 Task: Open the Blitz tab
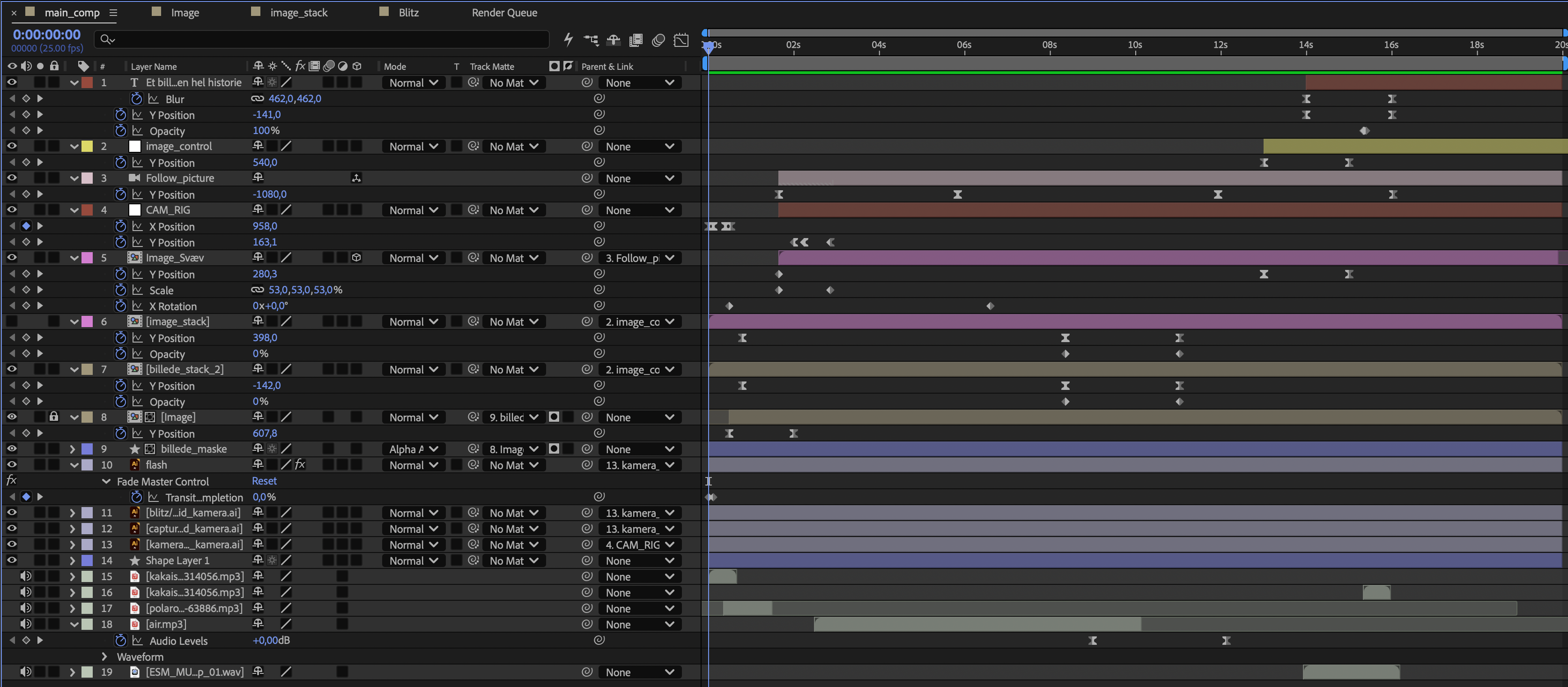(x=408, y=13)
